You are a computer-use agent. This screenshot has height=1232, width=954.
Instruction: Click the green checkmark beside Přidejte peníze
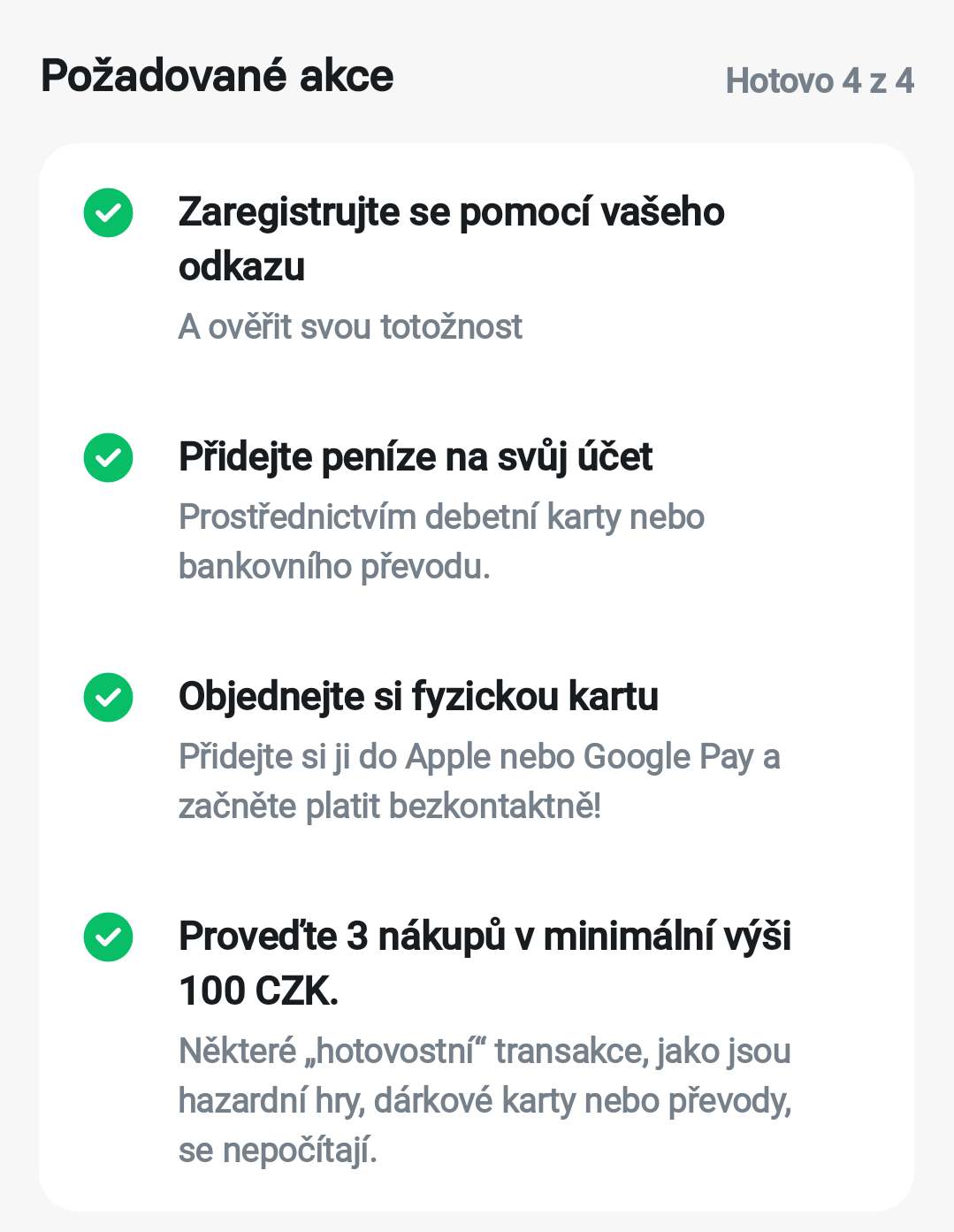[x=108, y=458]
